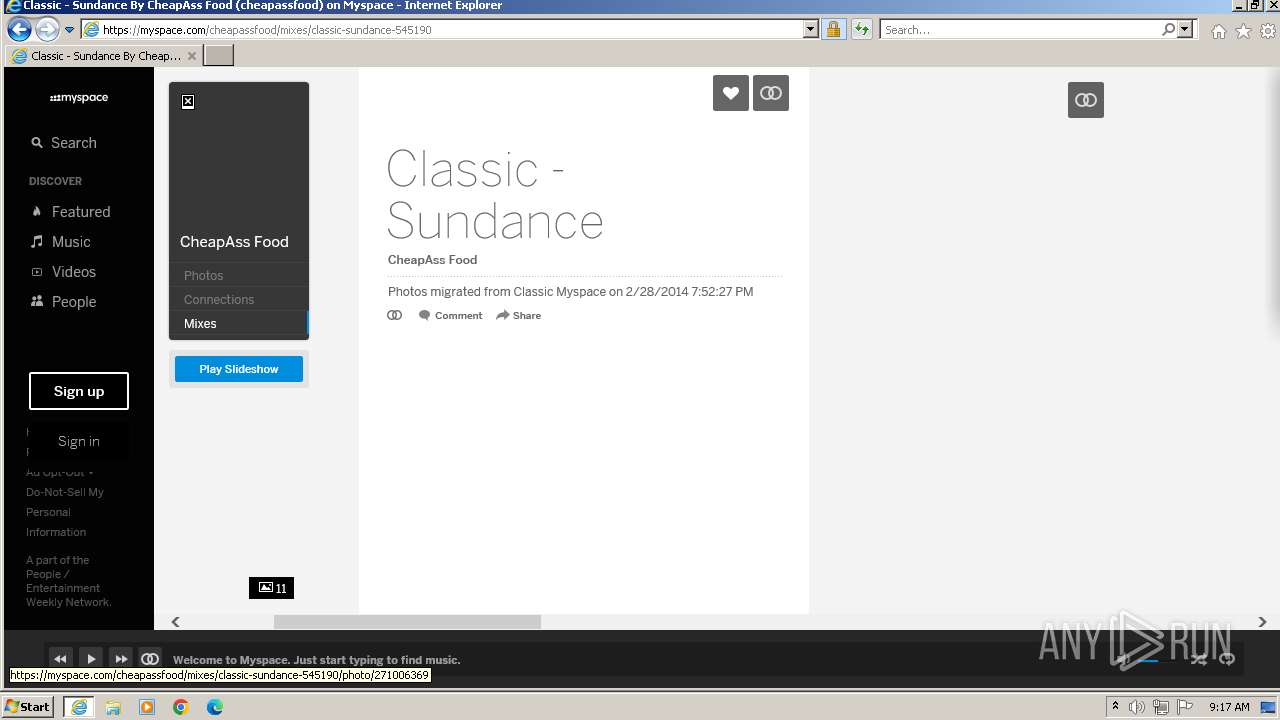The height and width of the screenshot is (720, 1280).
Task: Click the player volume icon
Action: (x=1124, y=659)
